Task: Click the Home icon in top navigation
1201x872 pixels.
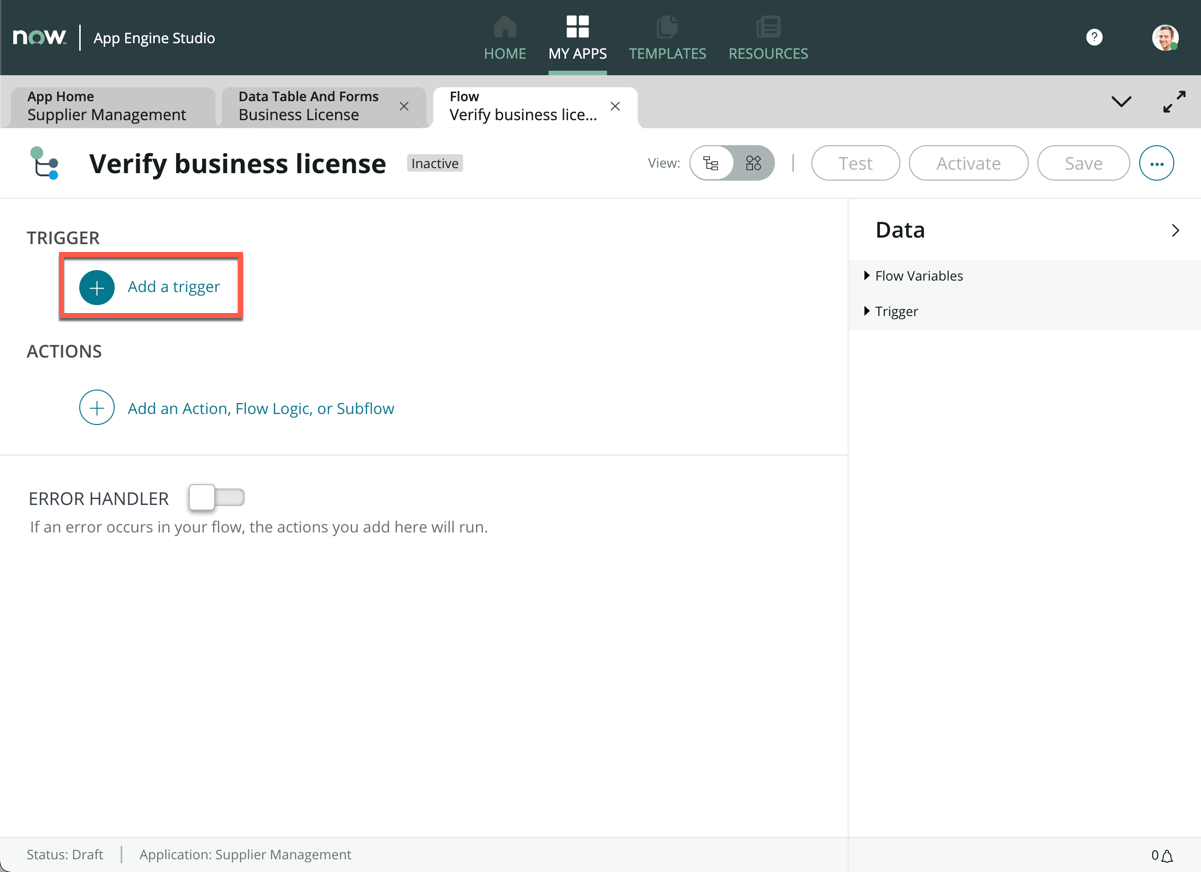Action: [x=505, y=27]
